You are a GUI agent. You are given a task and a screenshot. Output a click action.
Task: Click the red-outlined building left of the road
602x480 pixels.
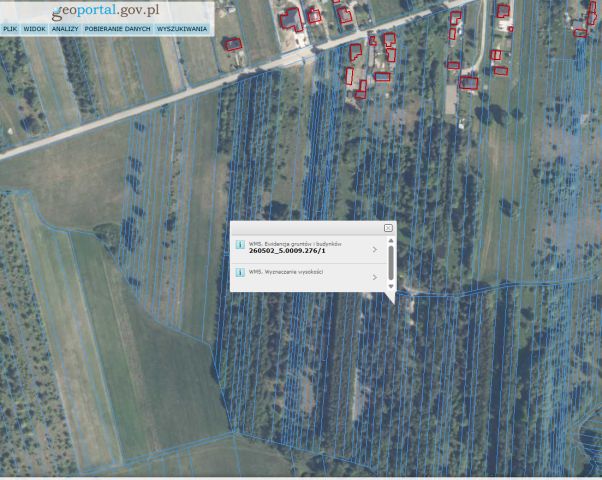pyautogui.click(x=233, y=44)
